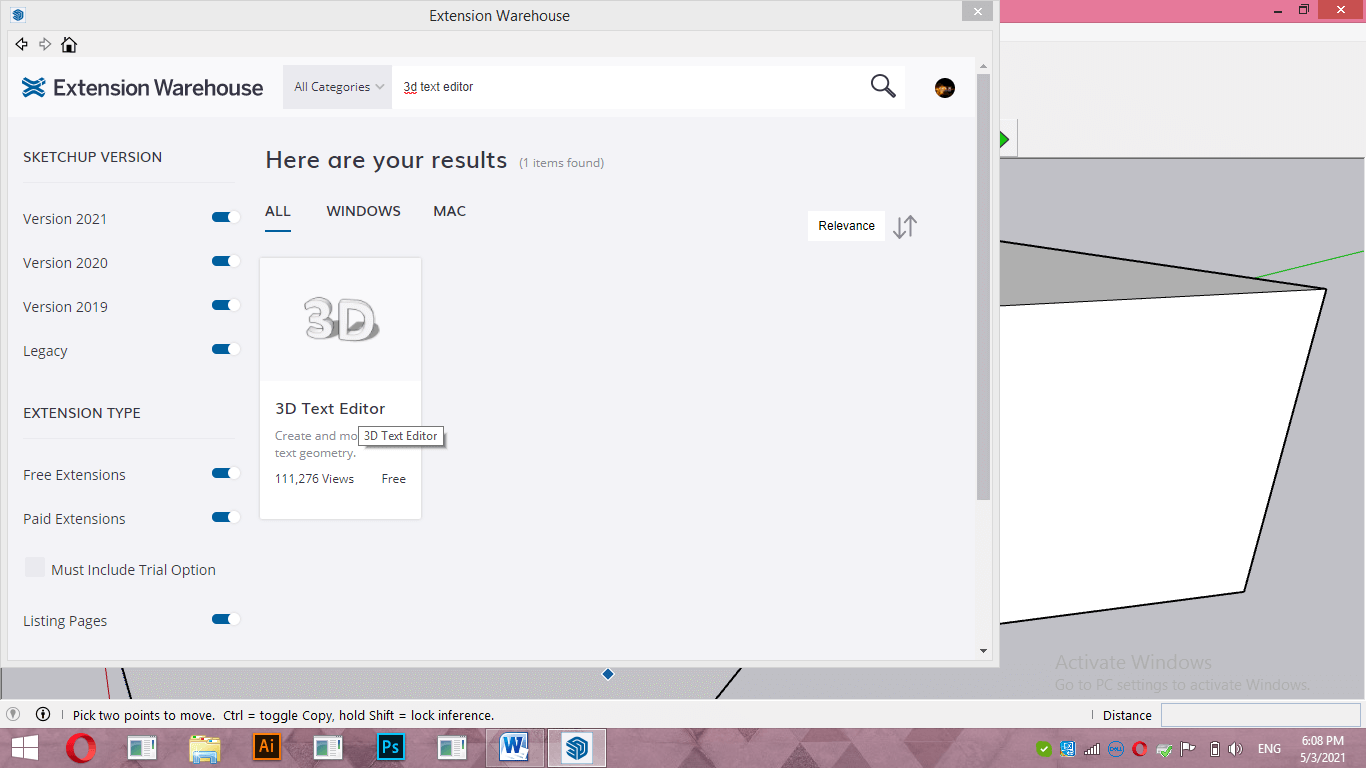Switch to Adobe Illustrator in the taskbar
The width and height of the screenshot is (1366, 768).
267,747
